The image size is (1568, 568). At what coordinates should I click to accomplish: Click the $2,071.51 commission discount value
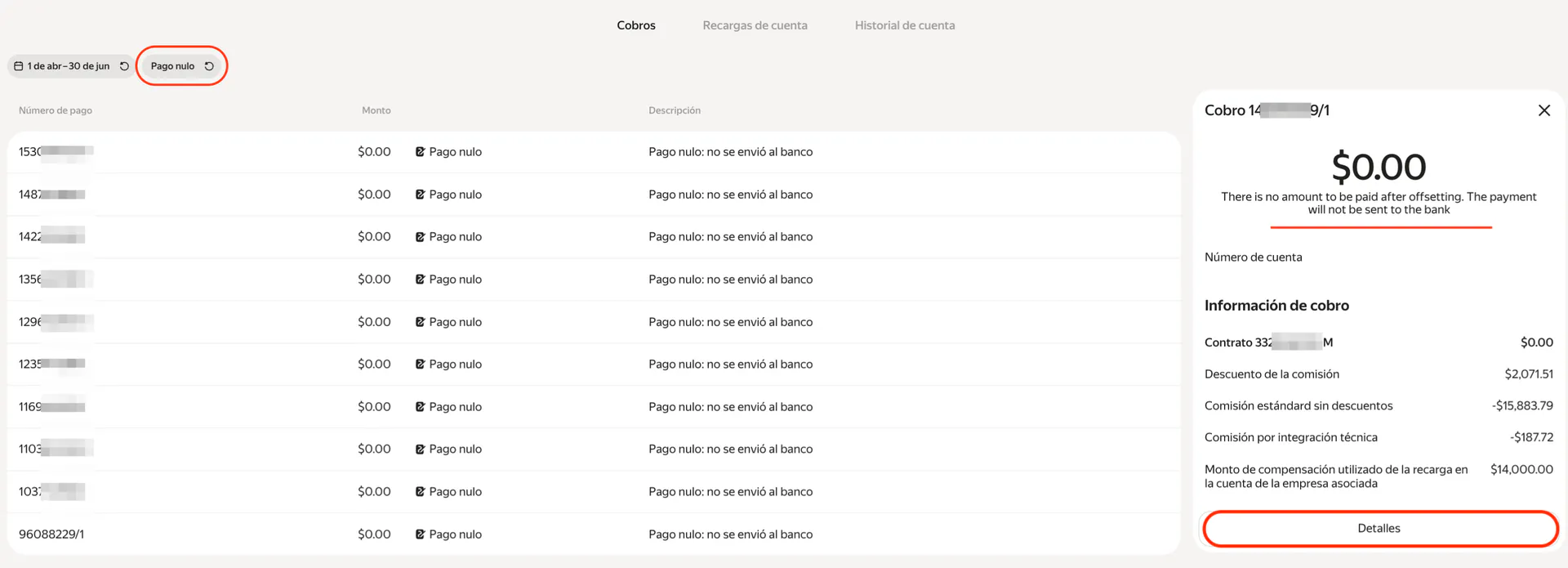(1529, 374)
